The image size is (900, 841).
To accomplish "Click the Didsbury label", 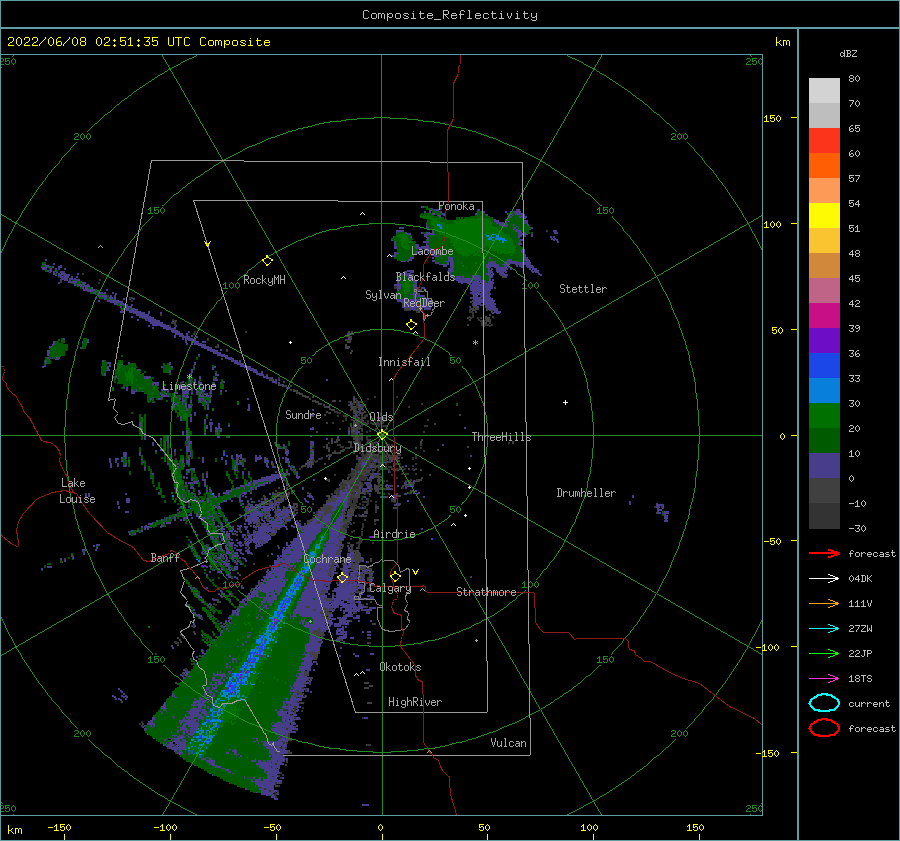I will pos(377,448).
